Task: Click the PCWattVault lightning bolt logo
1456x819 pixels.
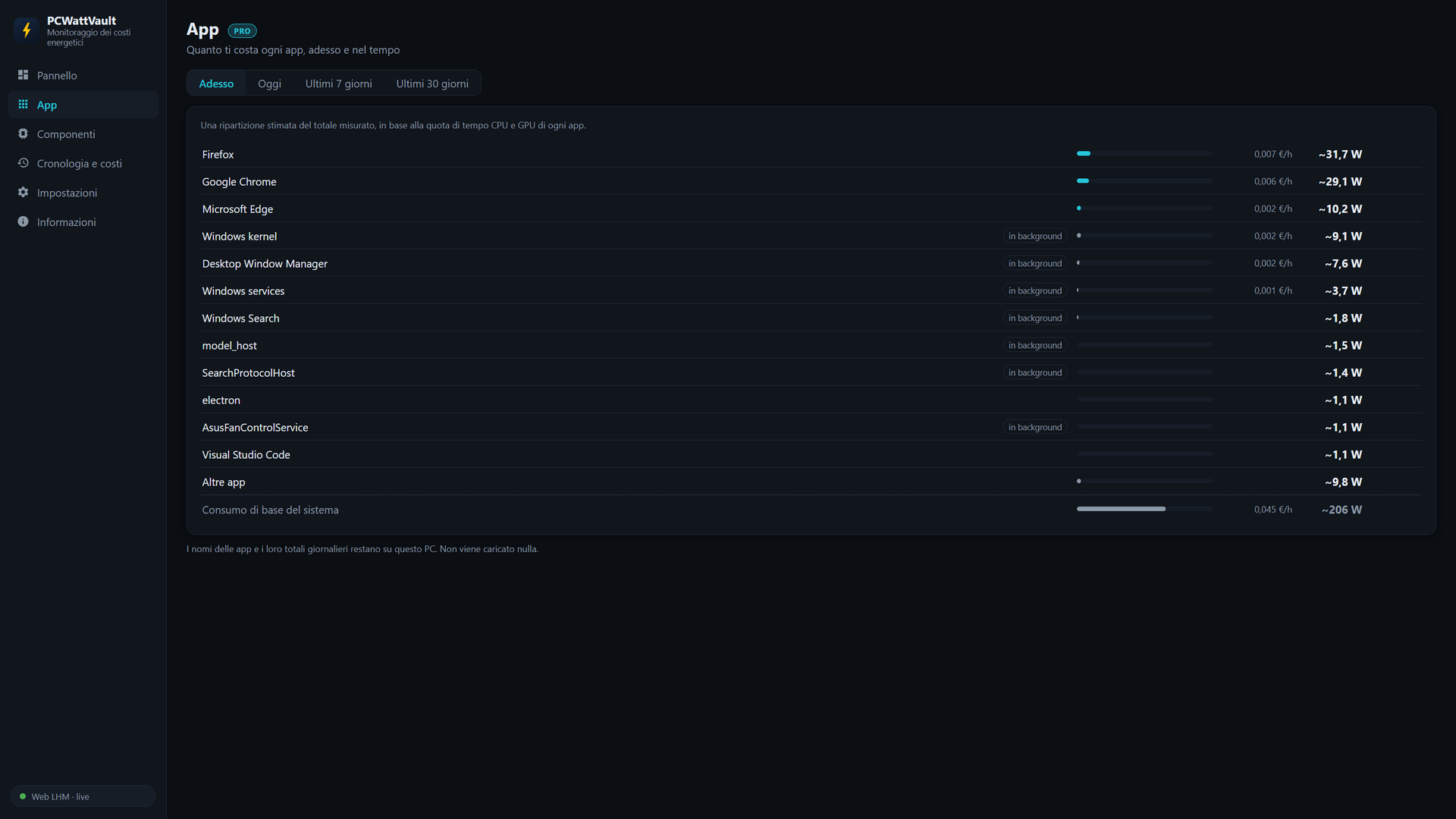Action: pos(27,30)
